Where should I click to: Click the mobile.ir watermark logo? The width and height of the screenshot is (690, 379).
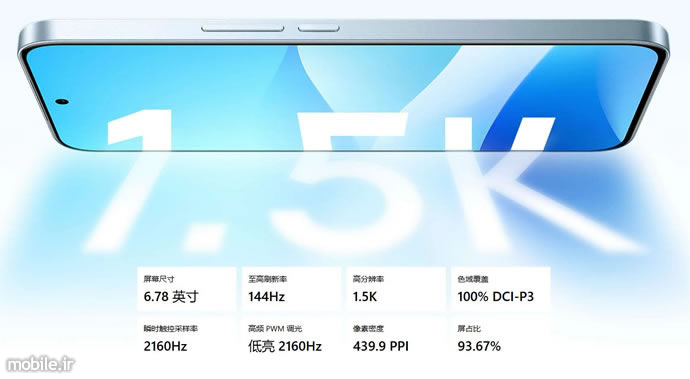40,364
